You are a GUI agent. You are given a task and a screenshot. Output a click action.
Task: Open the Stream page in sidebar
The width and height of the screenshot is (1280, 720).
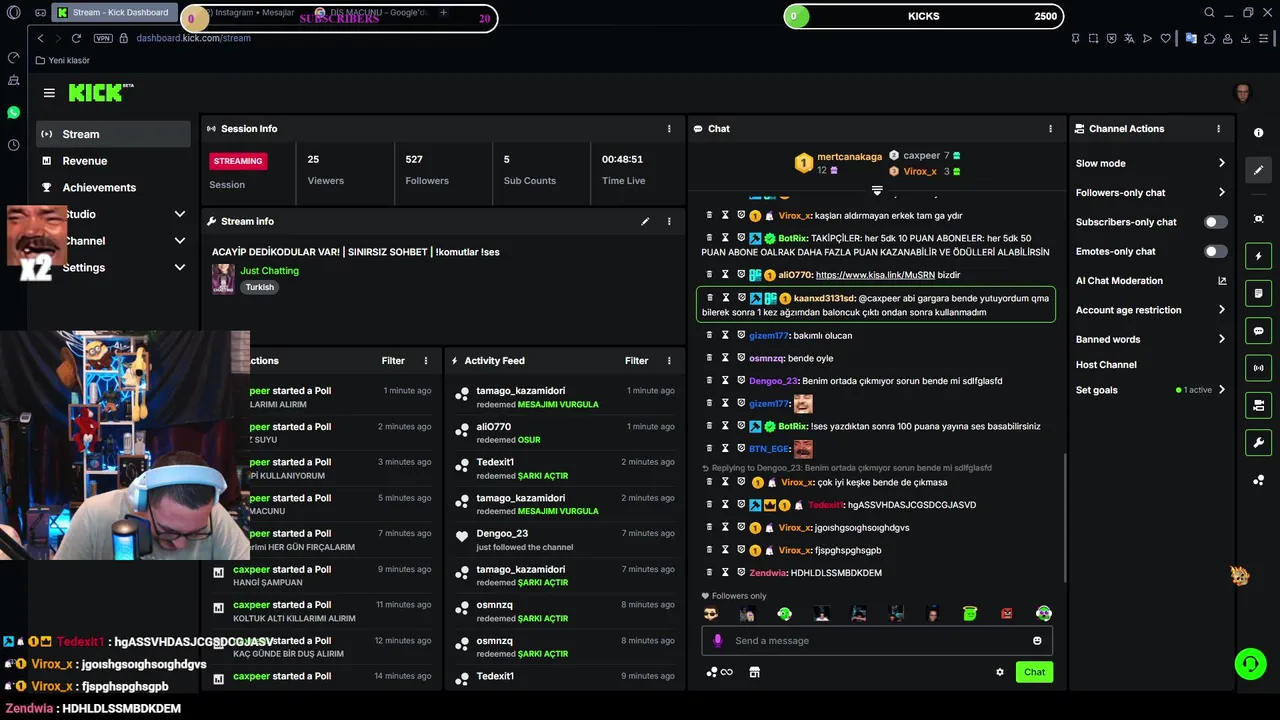[113, 134]
